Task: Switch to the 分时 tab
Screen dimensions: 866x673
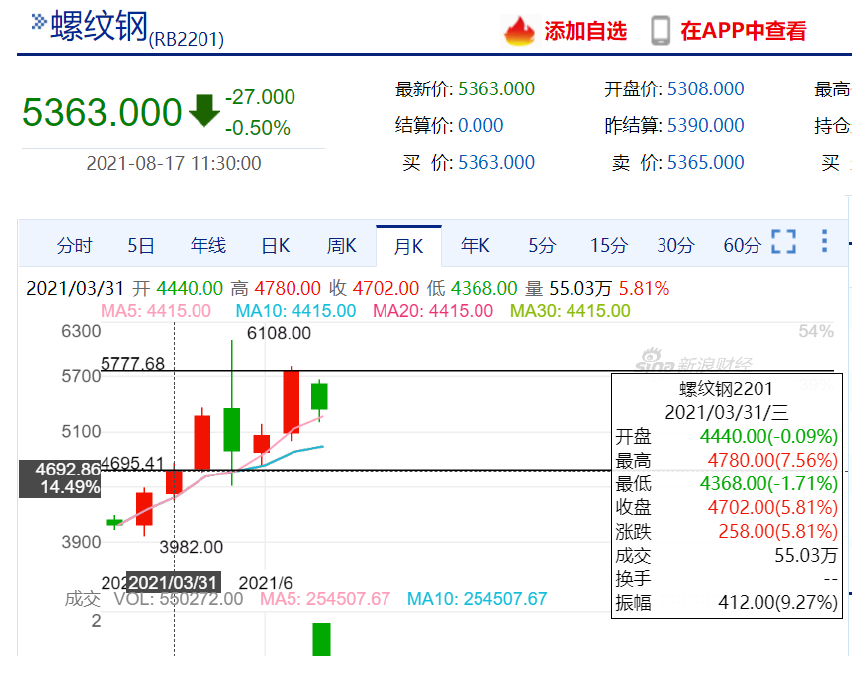Action: (x=75, y=245)
